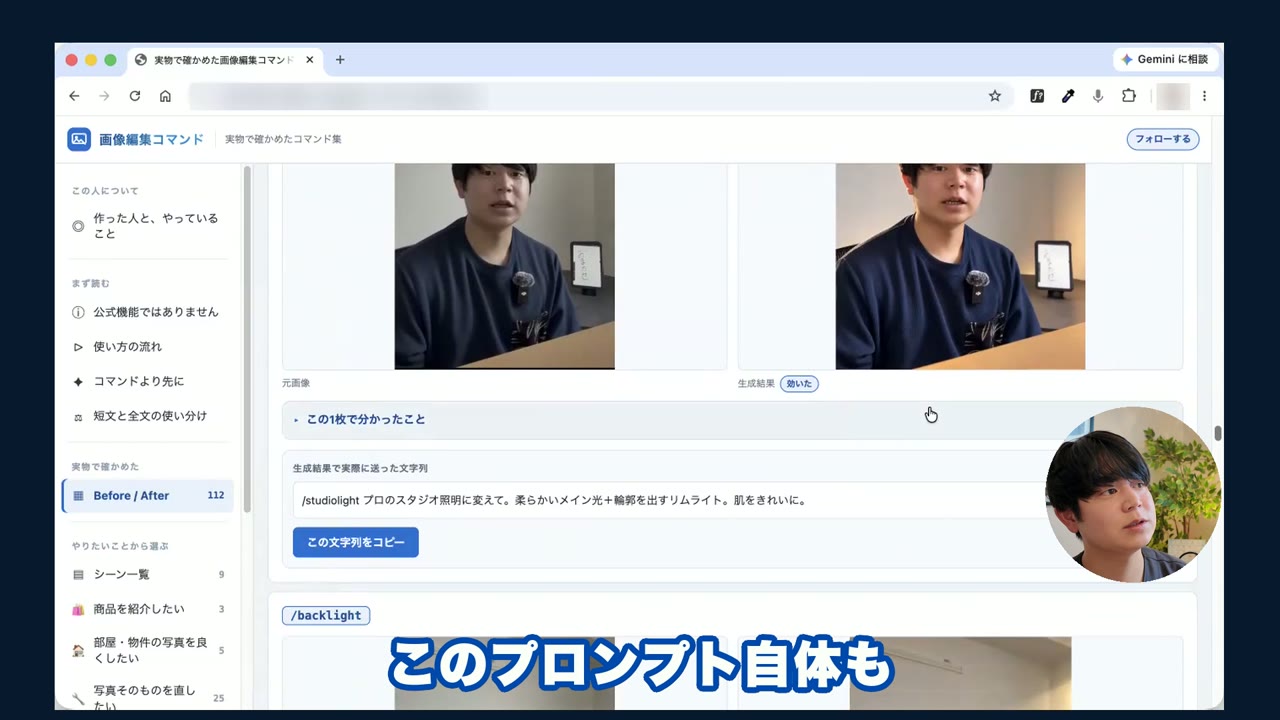Screen dimensions: 1280x720
Task: Click the blurred profile avatar in toolbar
Action: pos(1172,96)
